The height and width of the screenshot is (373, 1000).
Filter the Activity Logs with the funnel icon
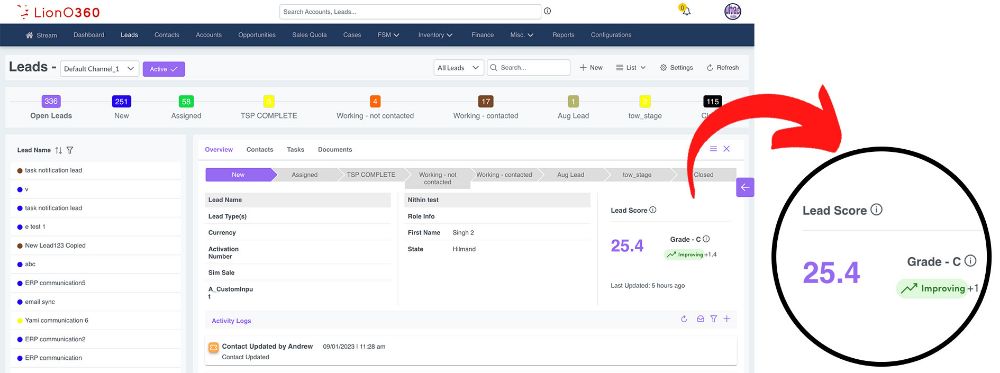tap(714, 319)
